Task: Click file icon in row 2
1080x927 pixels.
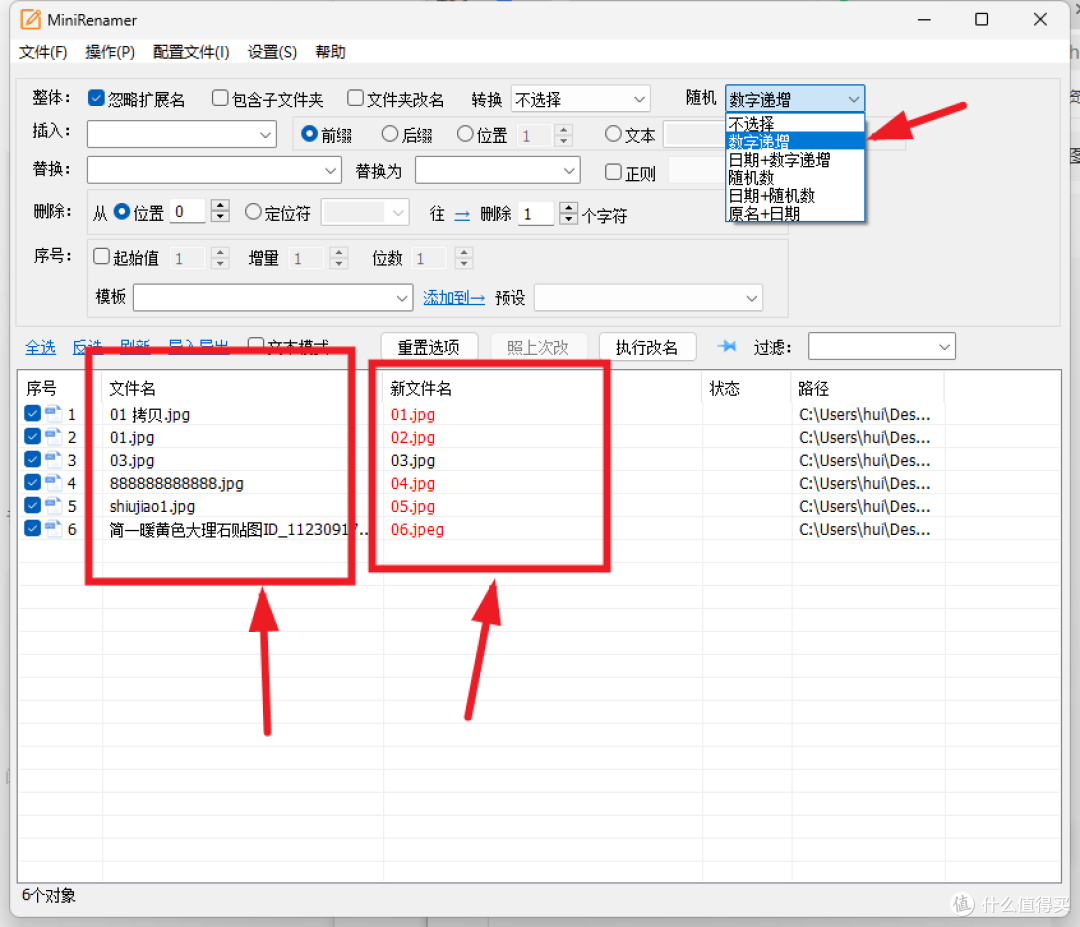Action: pos(53,437)
